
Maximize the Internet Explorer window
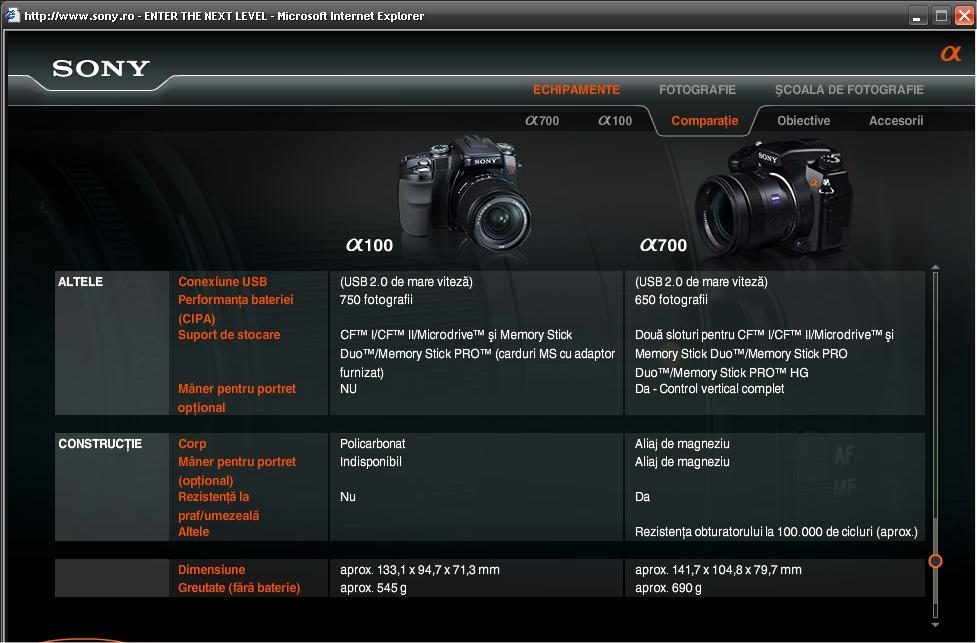point(941,16)
